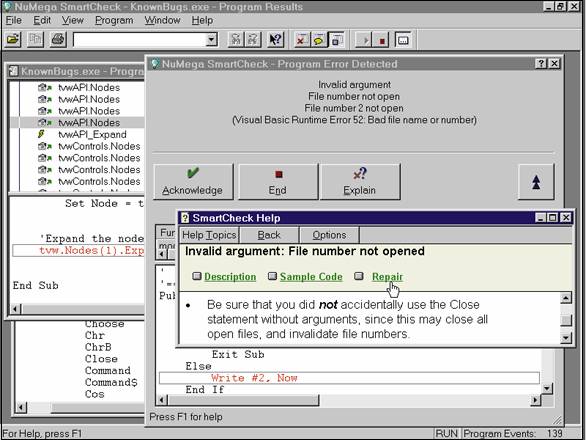Viewport: 586px width, 440px height.
Task: Click the small box icon beside Repair
Action: [359, 276]
